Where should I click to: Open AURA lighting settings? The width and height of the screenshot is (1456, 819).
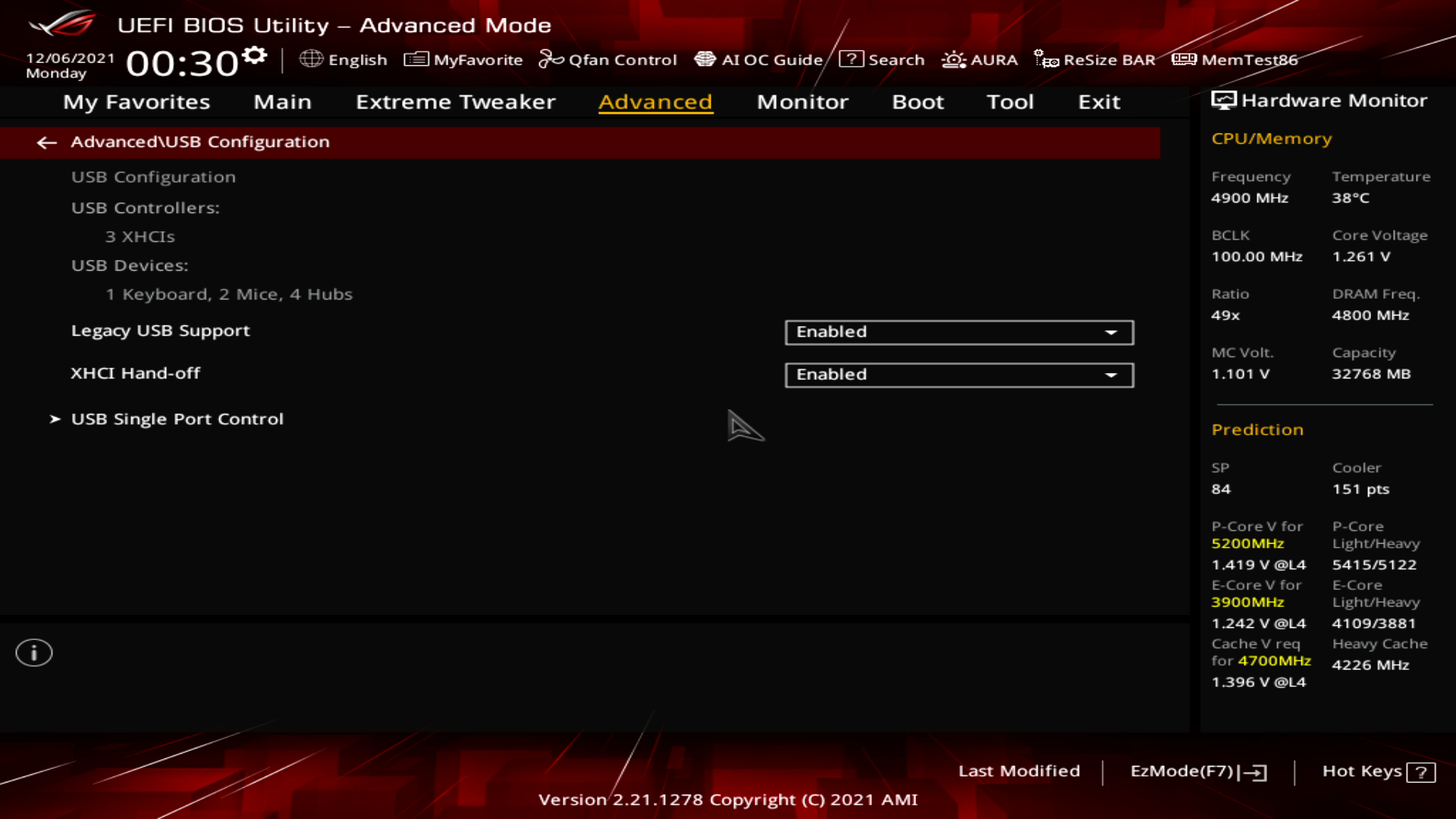point(980,59)
